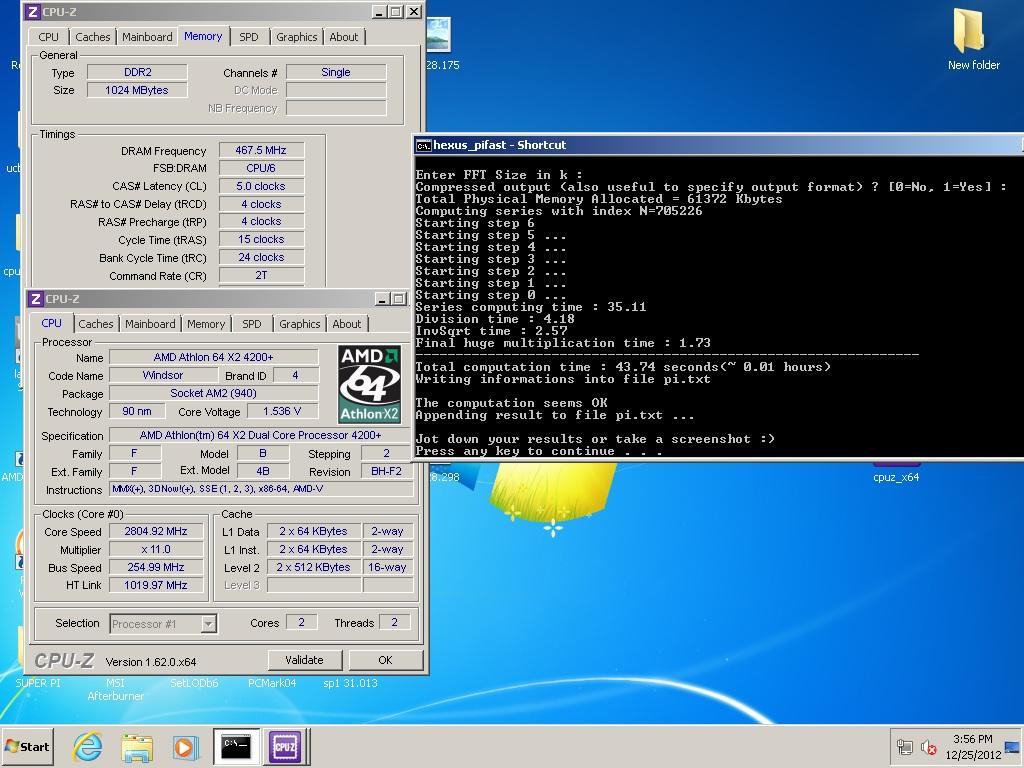Click the Validate button
This screenshot has width=1024, height=768.
[x=304, y=660]
